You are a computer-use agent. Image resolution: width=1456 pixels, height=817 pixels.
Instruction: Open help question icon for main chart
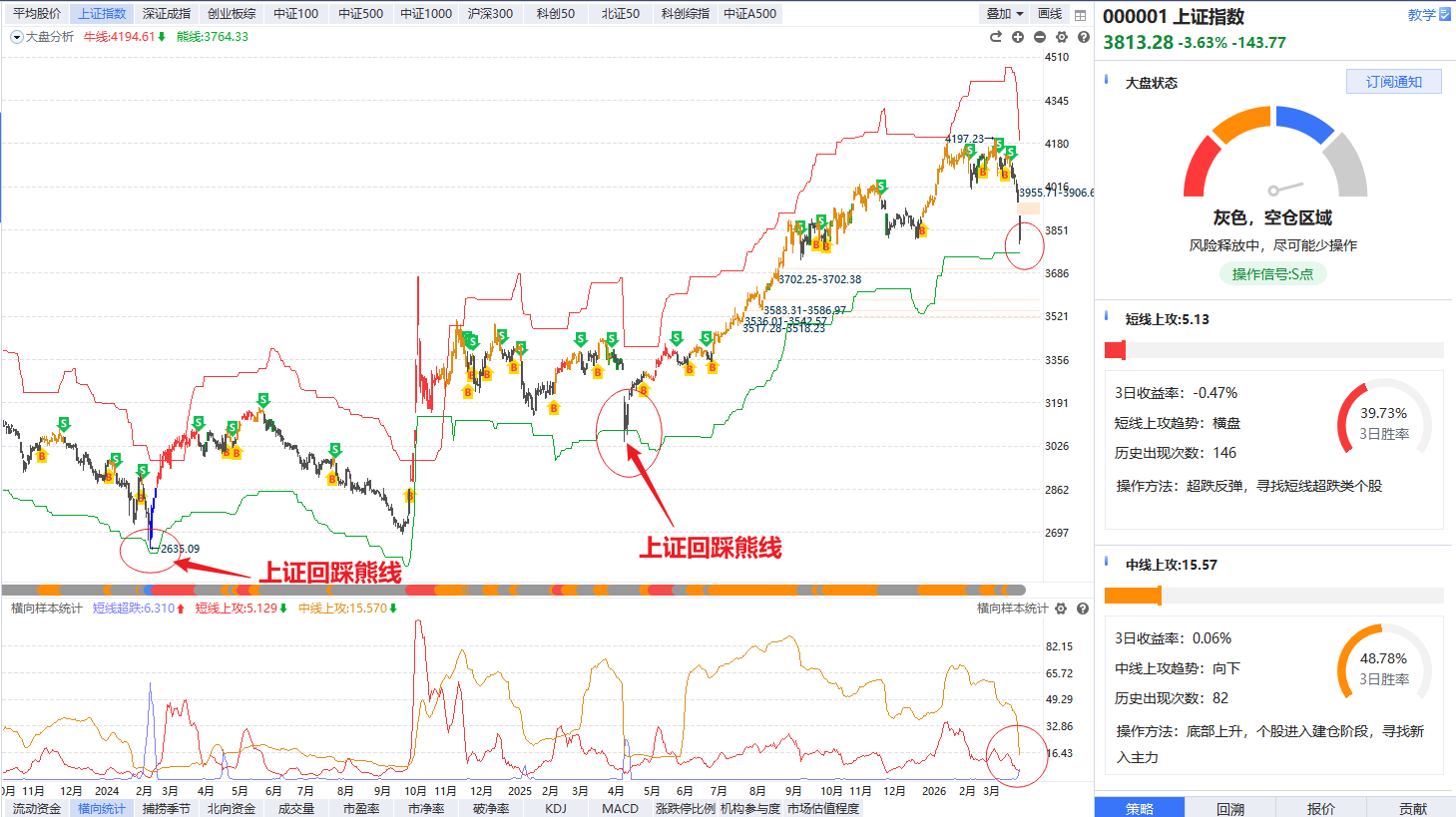coord(1084,37)
